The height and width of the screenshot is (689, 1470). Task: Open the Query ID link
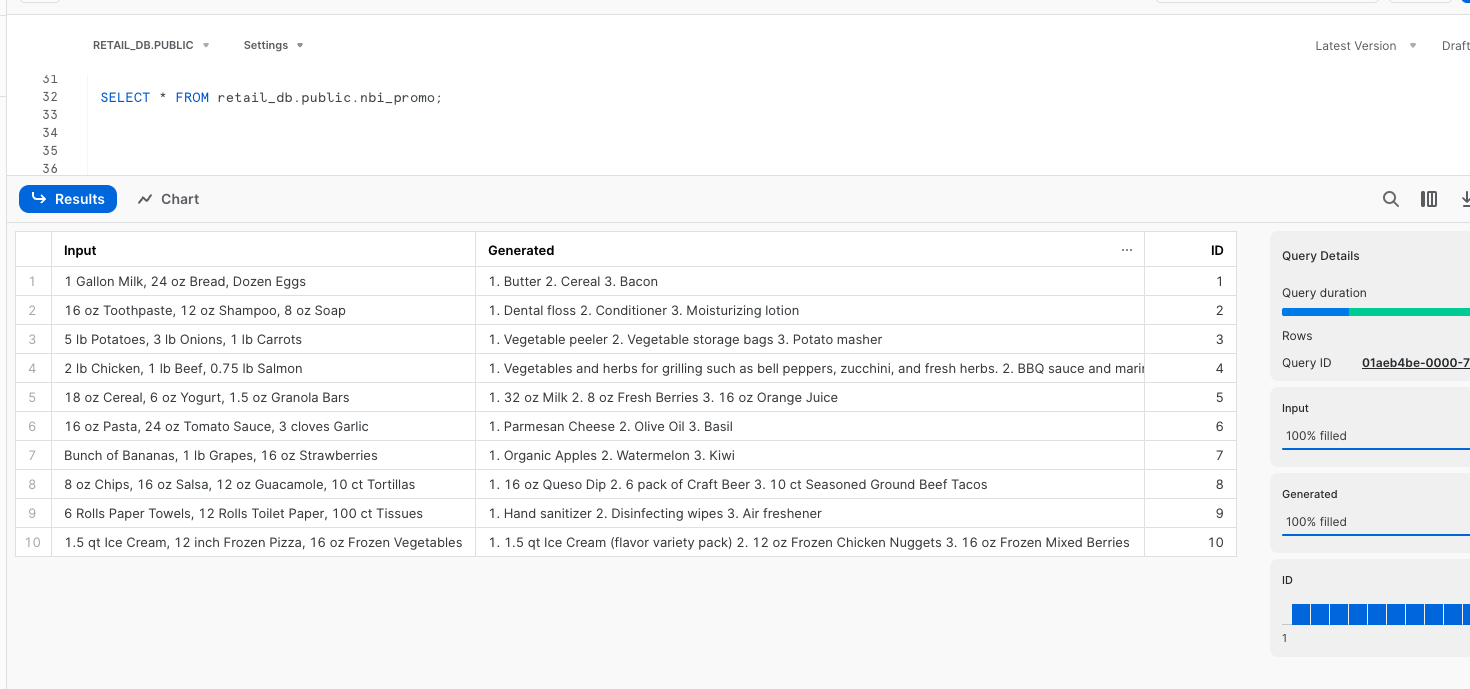[x=1414, y=363]
